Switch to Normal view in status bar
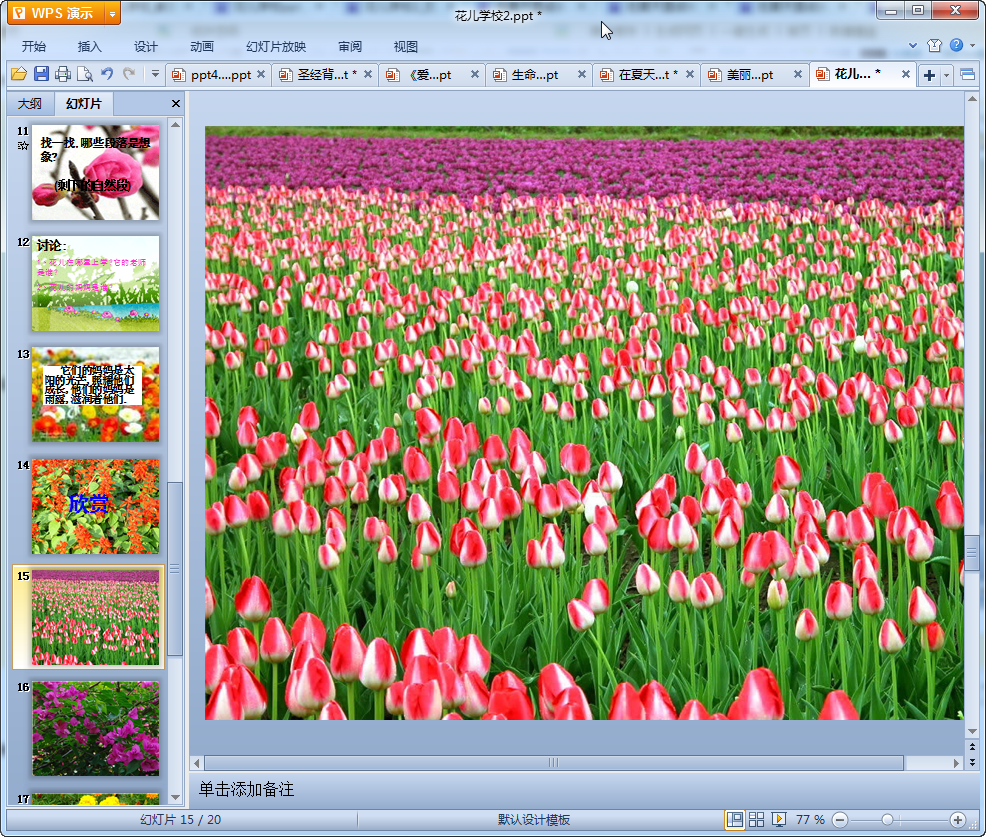This screenshot has width=986, height=837. click(x=735, y=820)
